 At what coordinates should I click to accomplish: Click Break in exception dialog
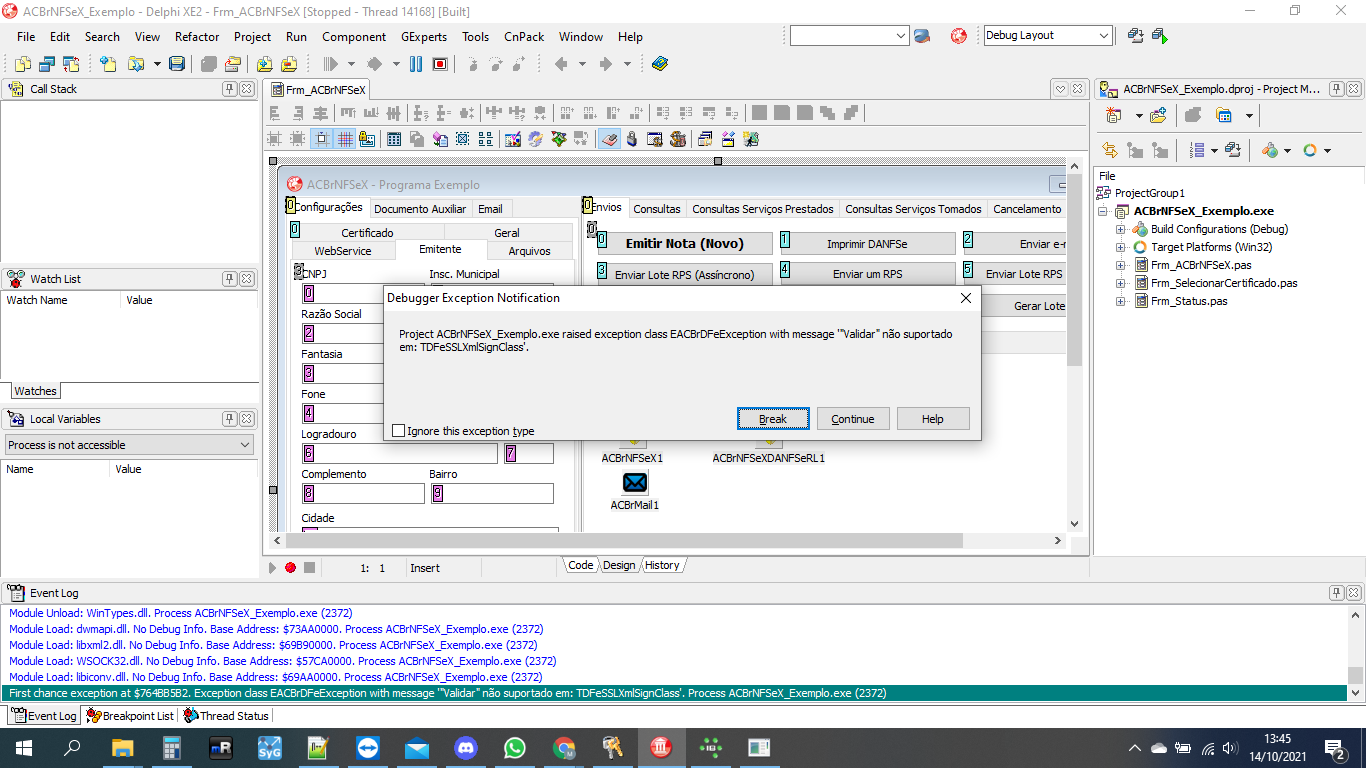(773, 419)
